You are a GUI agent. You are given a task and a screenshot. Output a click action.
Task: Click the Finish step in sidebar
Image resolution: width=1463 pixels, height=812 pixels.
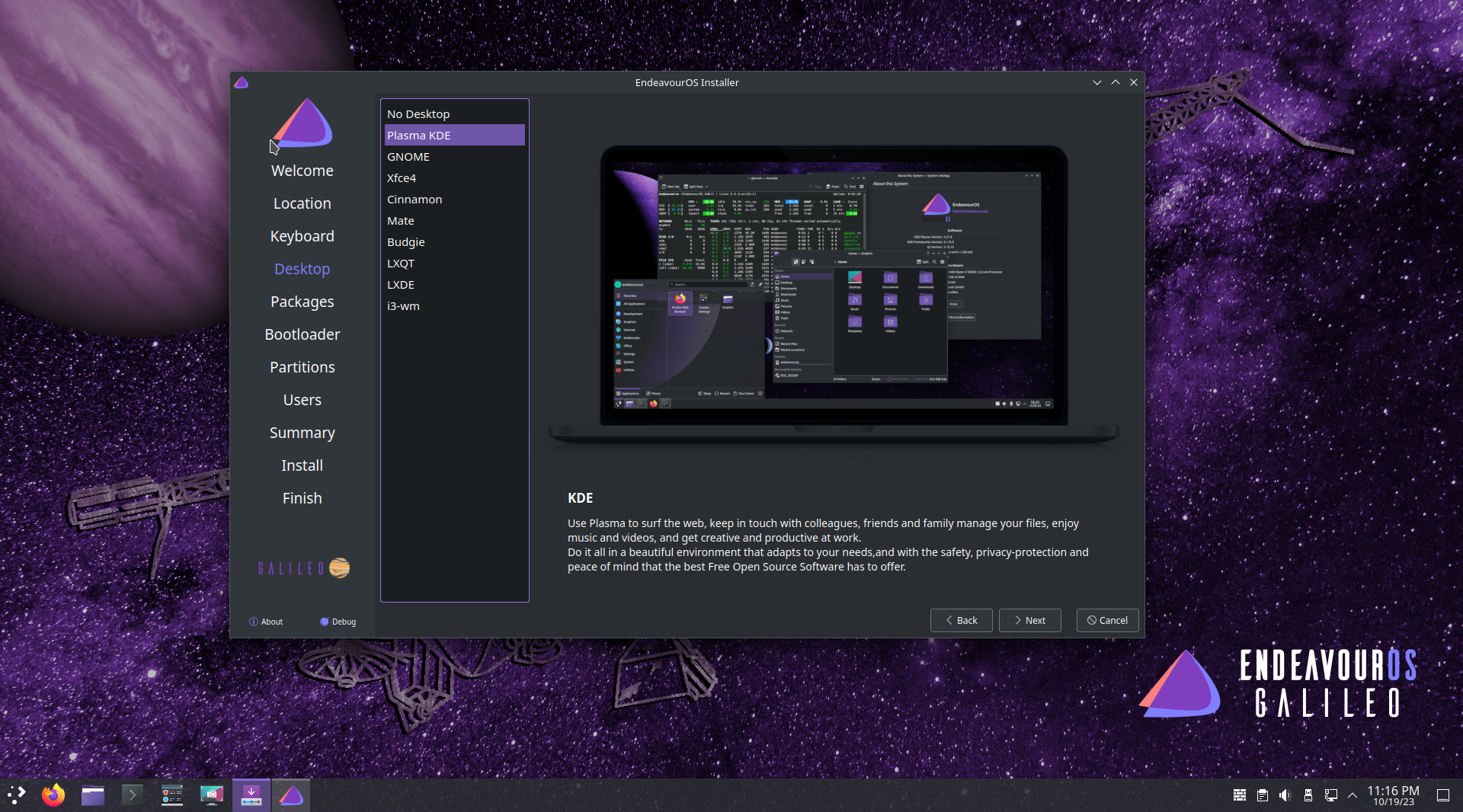tap(303, 498)
